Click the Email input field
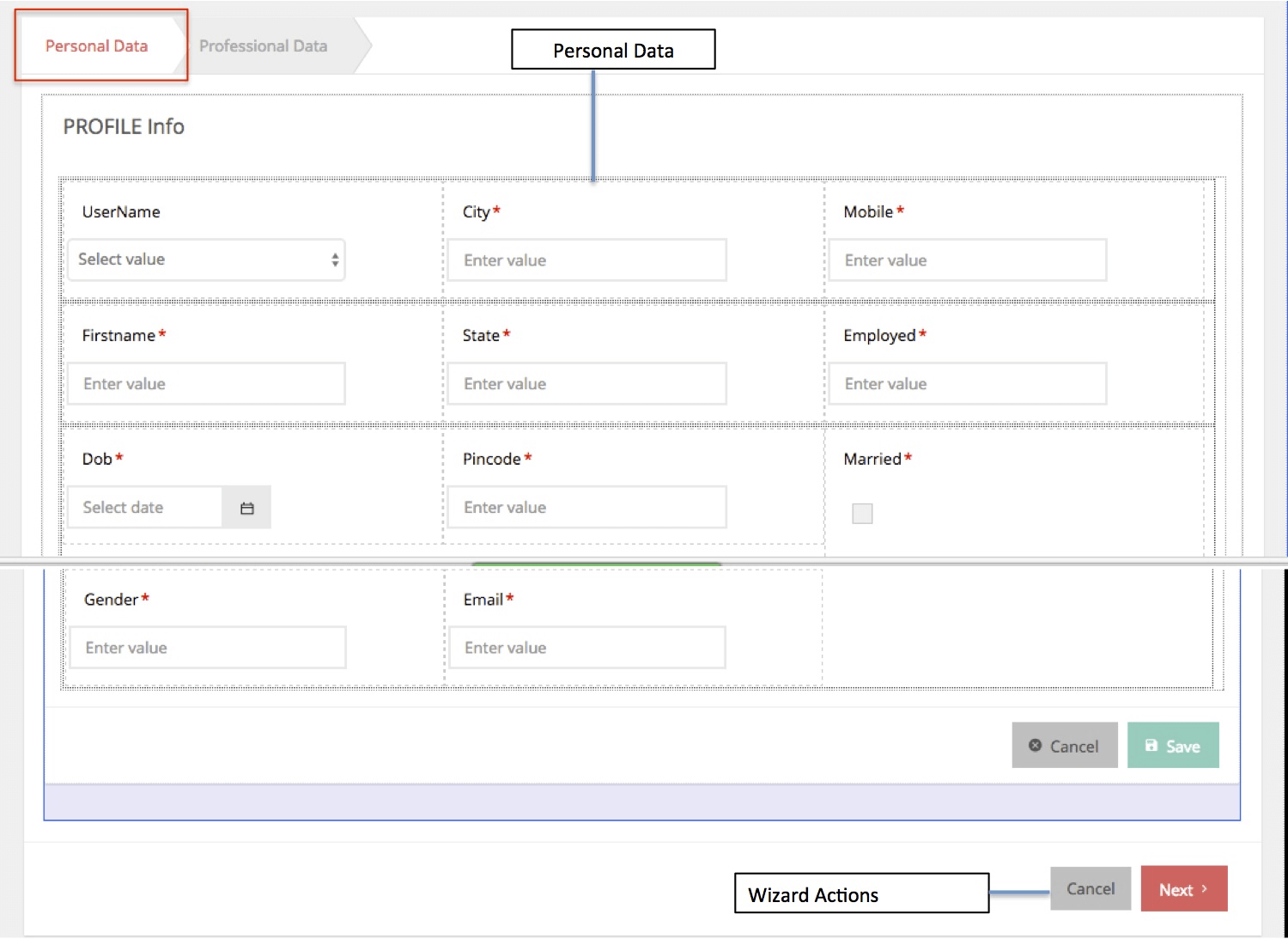 pyautogui.click(x=586, y=647)
